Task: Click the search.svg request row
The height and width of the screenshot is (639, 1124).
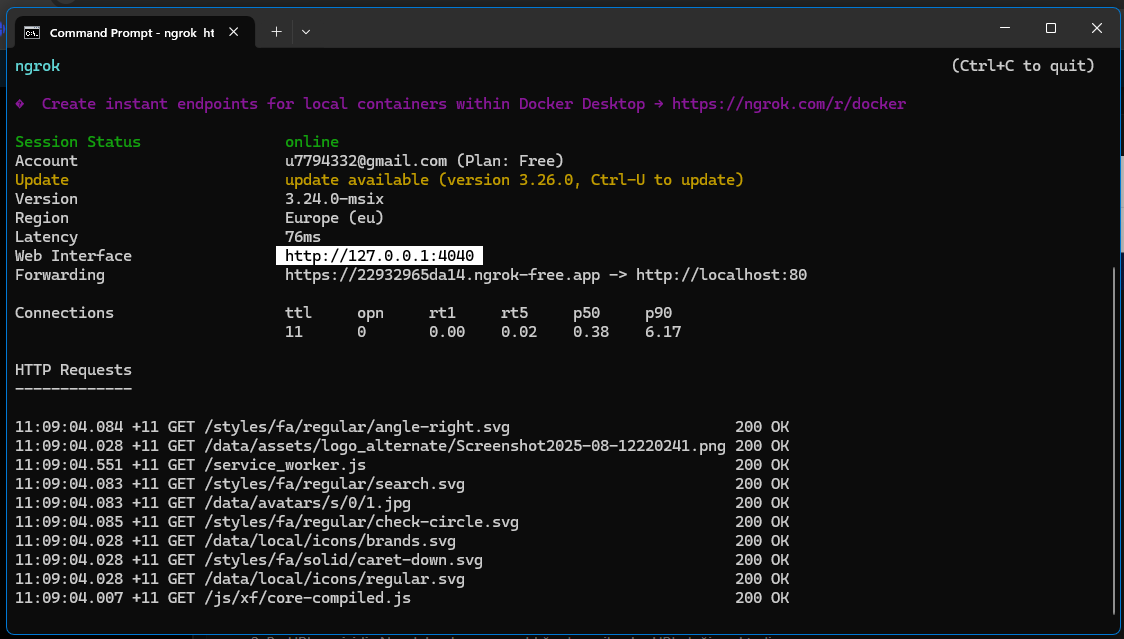Action: (x=401, y=484)
